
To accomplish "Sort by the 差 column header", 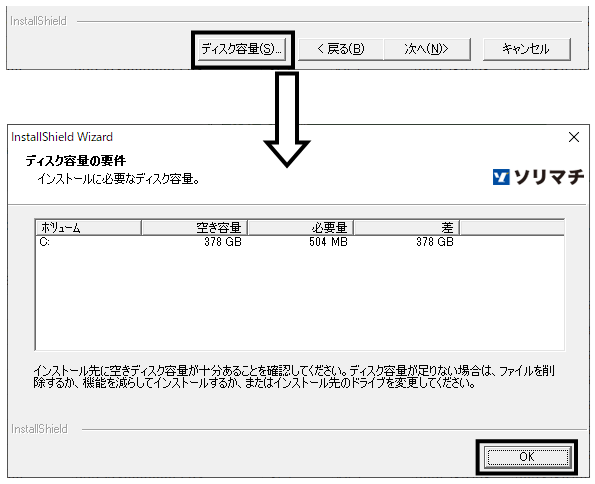I will (406, 227).
